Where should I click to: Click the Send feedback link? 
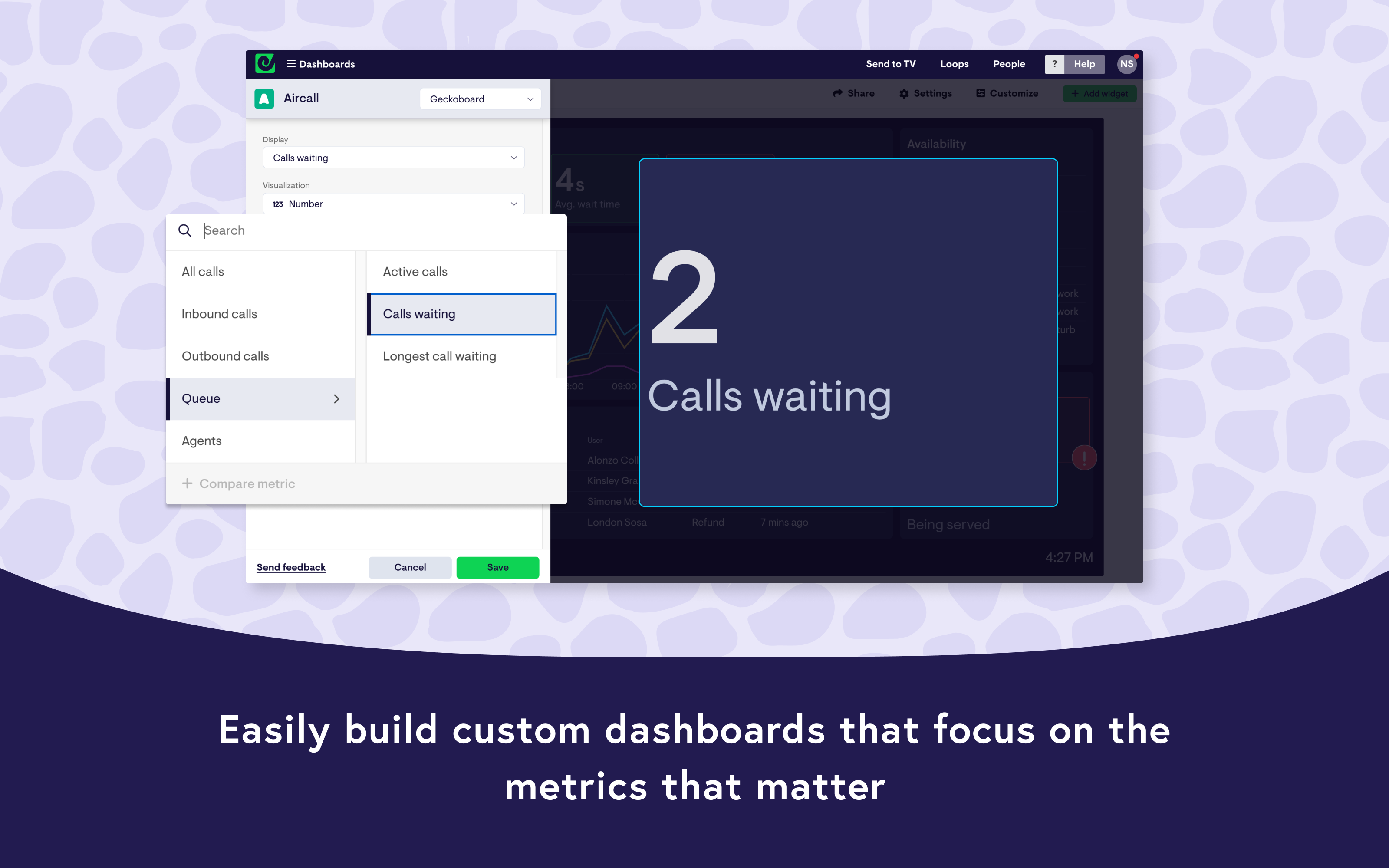pyautogui.click(x=290, y=567)
